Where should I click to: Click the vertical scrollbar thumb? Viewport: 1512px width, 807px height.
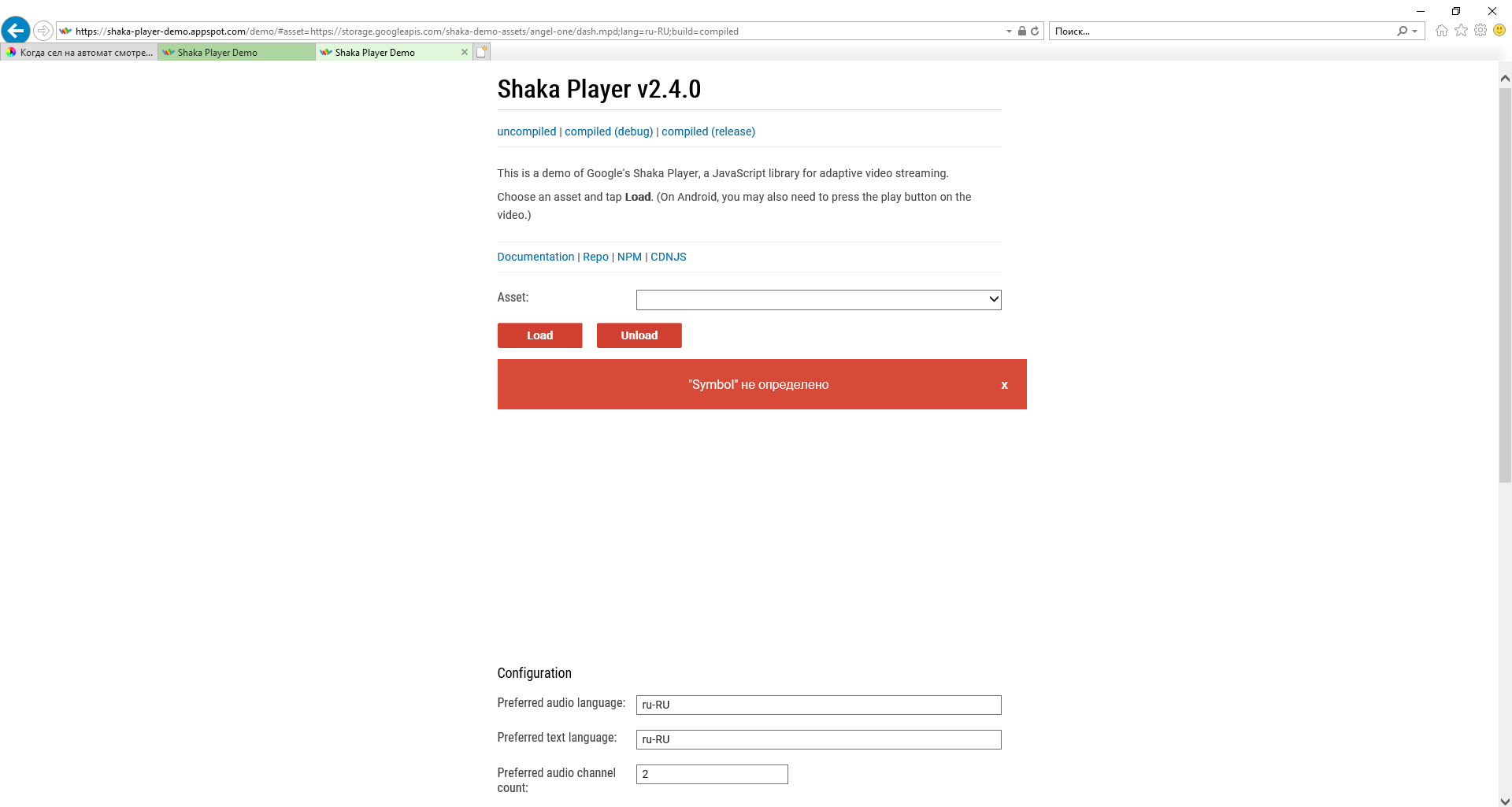point(1505,283)
